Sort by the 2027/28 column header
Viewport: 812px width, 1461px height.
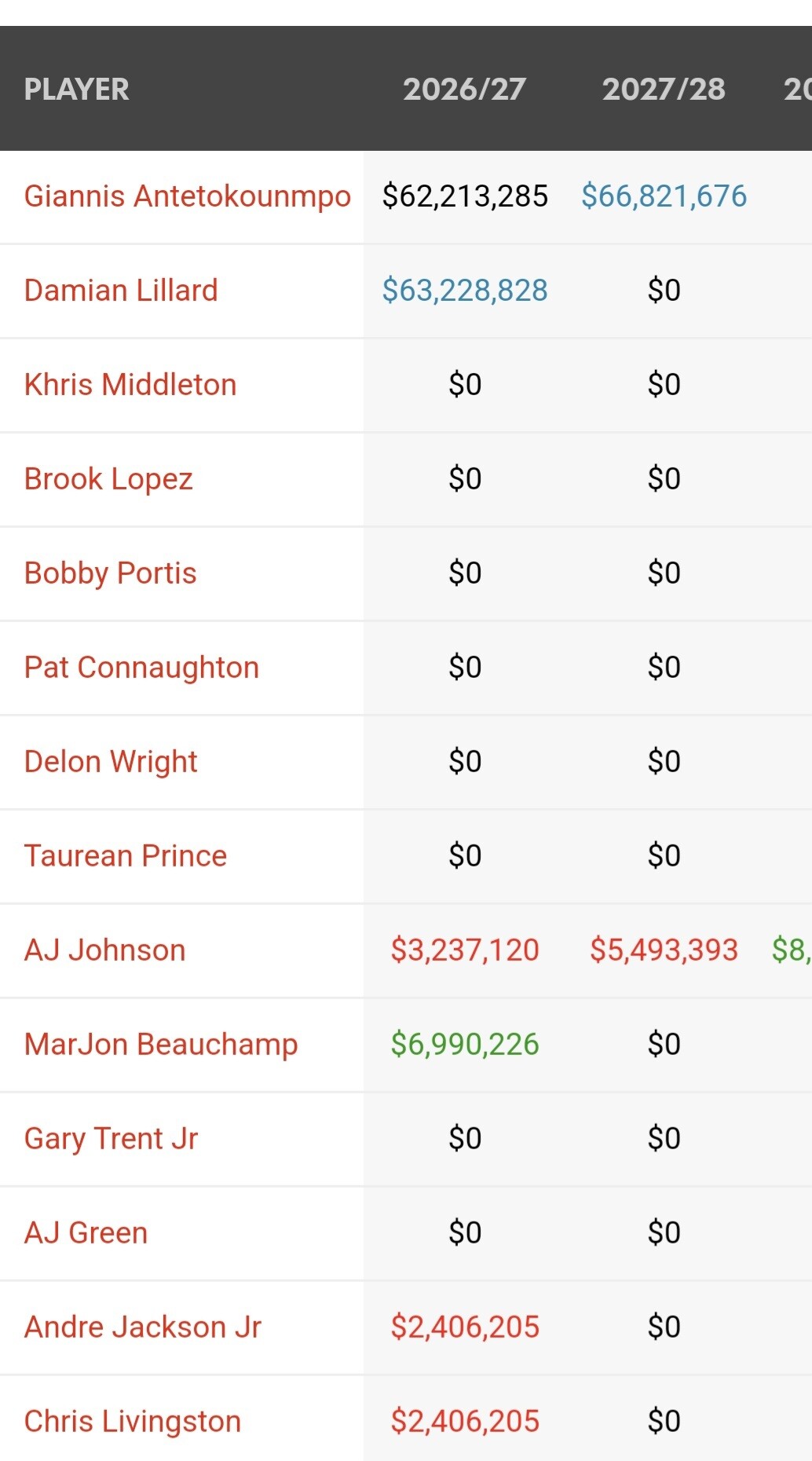pyautogui.click(x=664, y=89)
